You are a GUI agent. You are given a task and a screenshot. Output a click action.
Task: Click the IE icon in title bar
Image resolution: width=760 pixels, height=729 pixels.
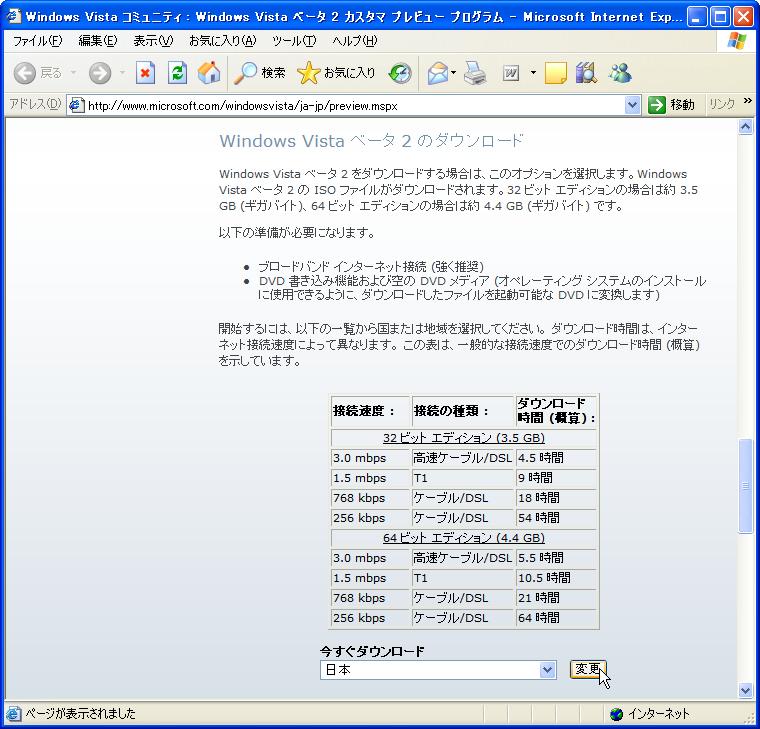[14, 16]
